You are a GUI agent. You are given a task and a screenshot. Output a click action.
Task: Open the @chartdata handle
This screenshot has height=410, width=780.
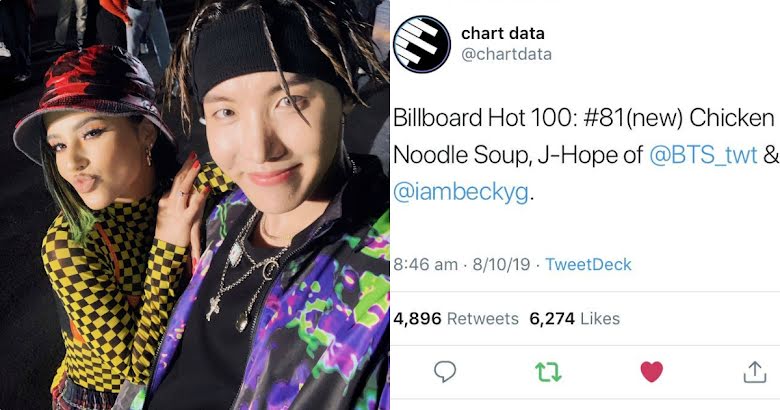[x=506, y=54]
